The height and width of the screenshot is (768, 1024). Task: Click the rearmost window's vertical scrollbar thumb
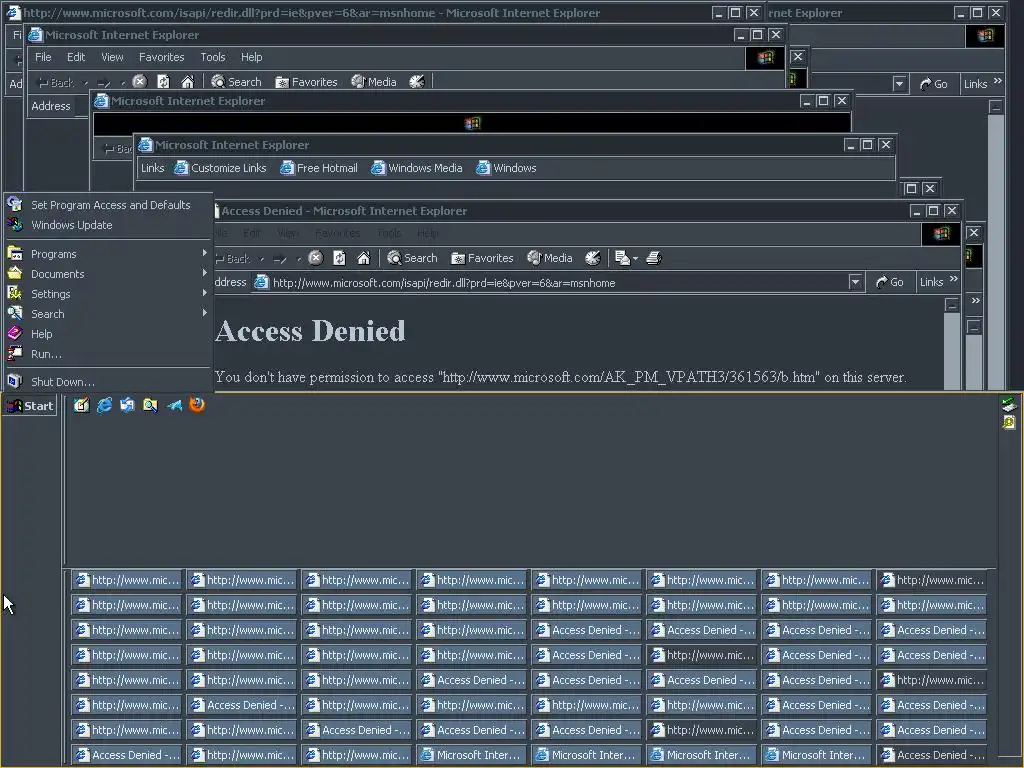[x=996, y=251]
